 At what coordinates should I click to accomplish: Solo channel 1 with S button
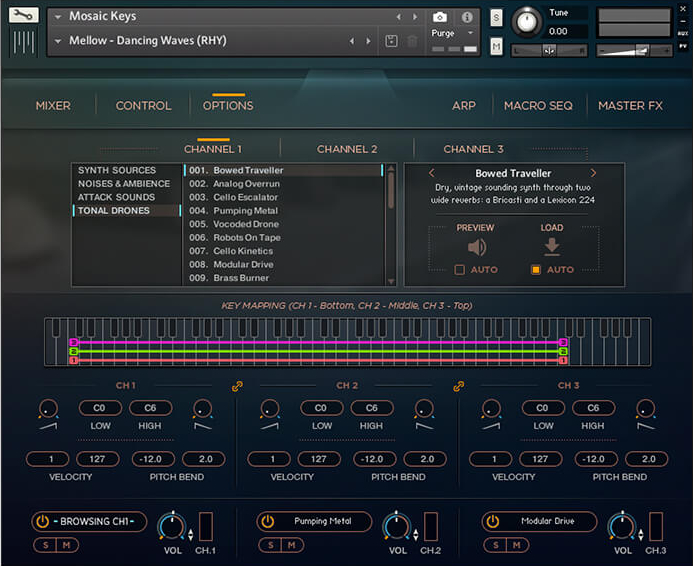[x=46, y=545]
